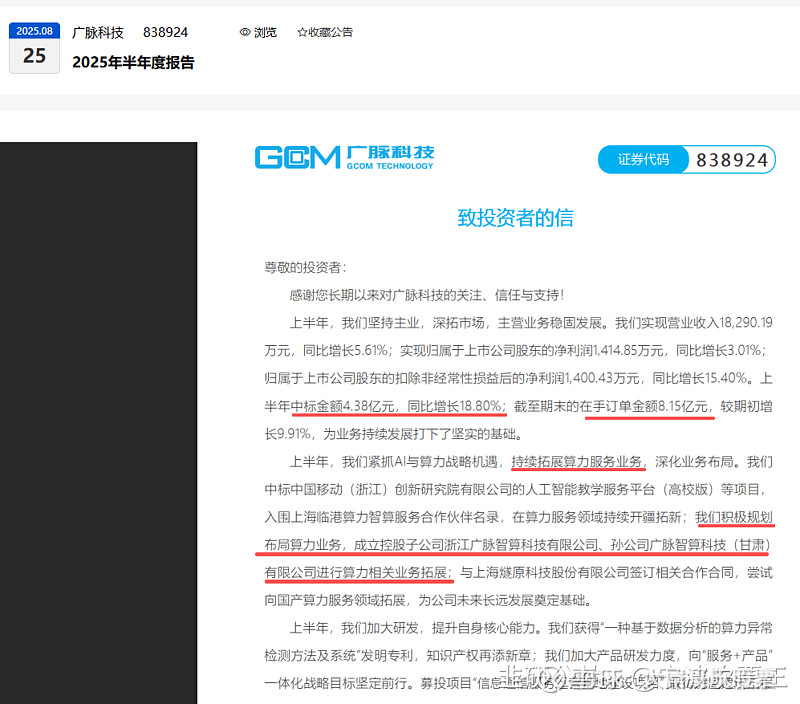
Task: Click the 收藏公告 text label
Action: click(331, 32)
